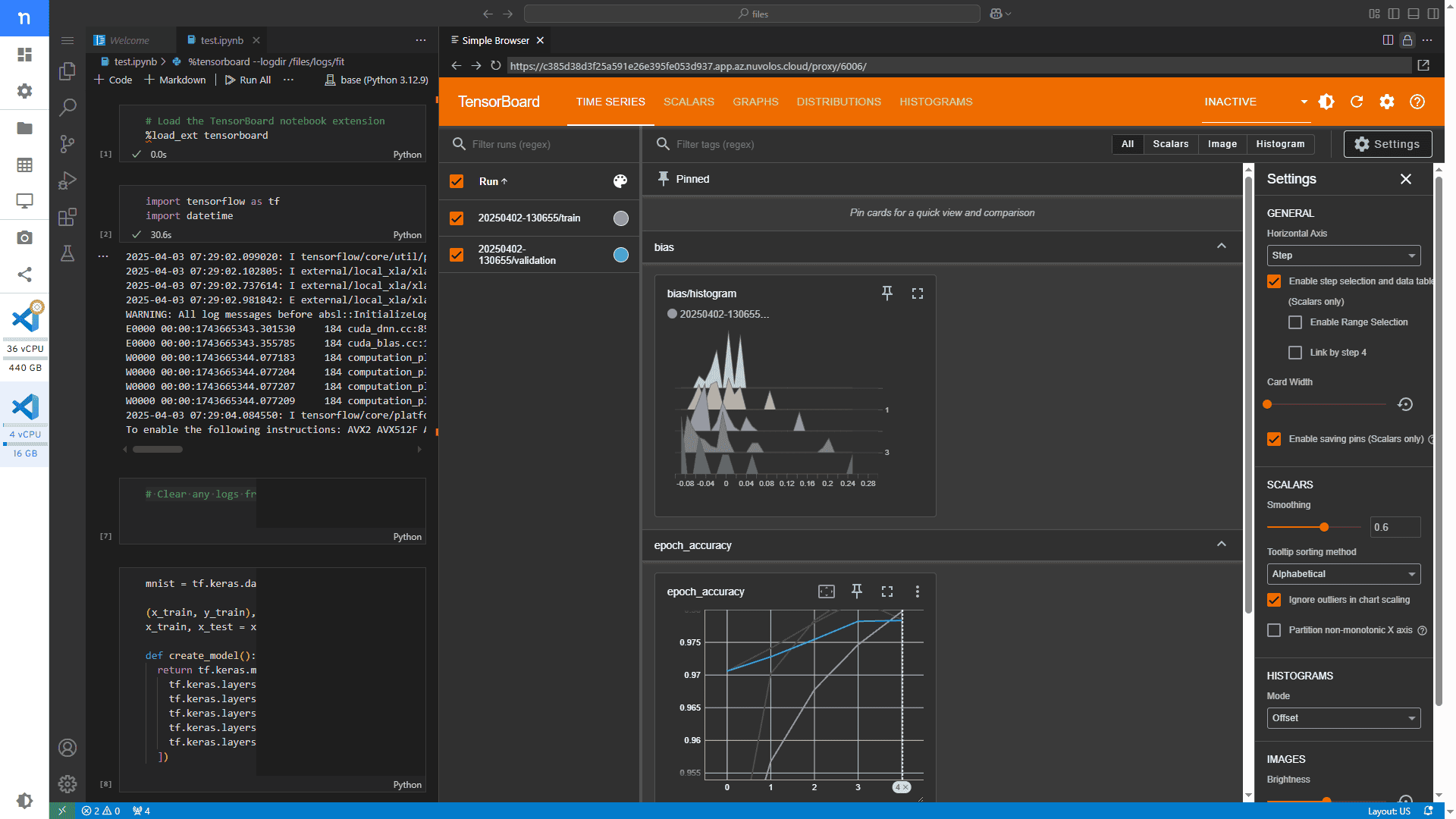1456x819 pixels.
Task: Reset card width to default
Action: [x=1405, y=404]
